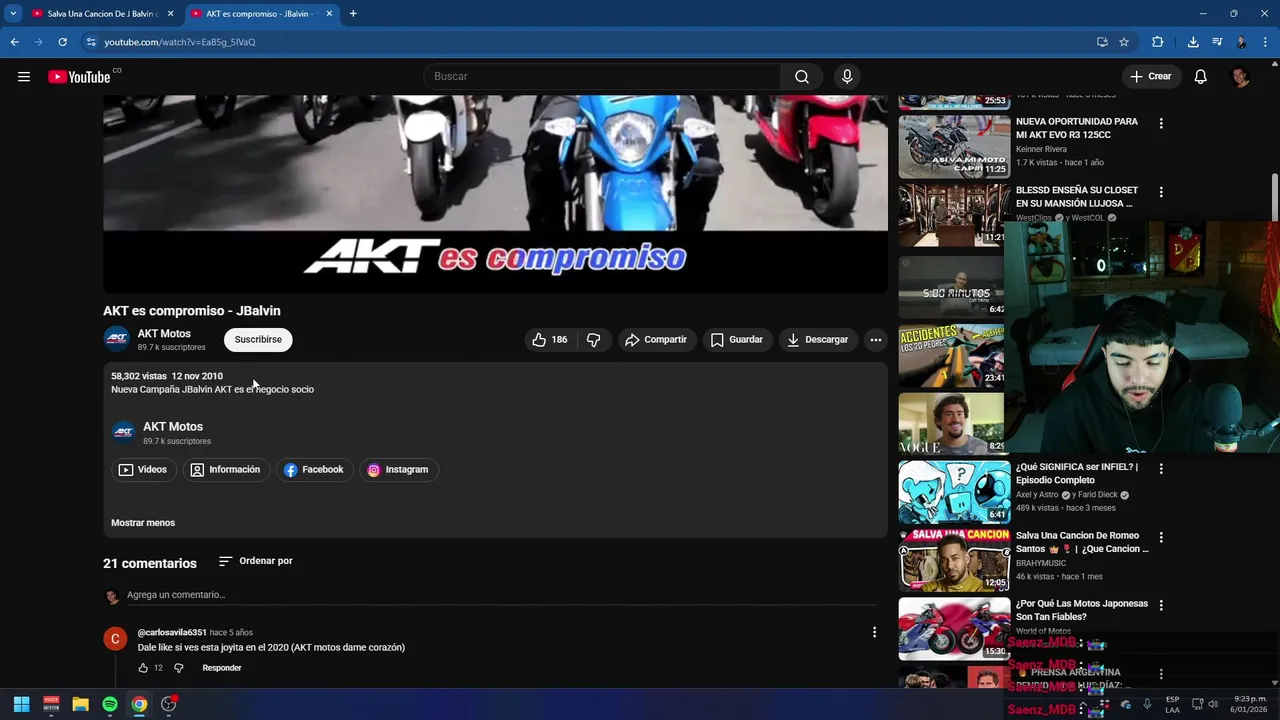Subscribe to AKT Motos channel

point(258,340)
